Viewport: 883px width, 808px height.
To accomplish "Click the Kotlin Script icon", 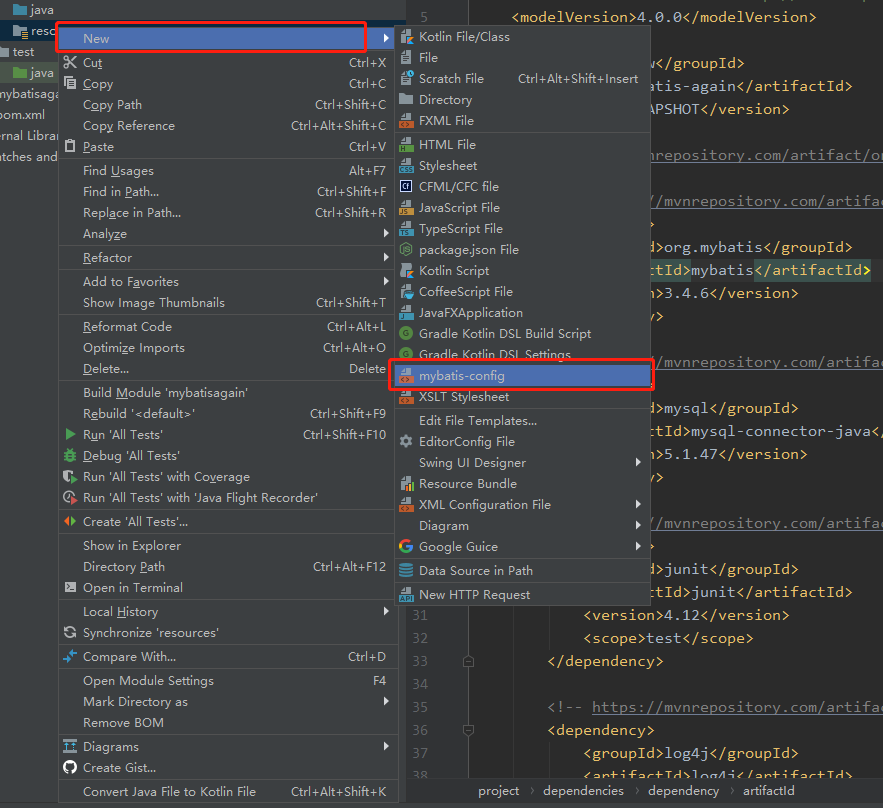I will click(x=406, y=271).
